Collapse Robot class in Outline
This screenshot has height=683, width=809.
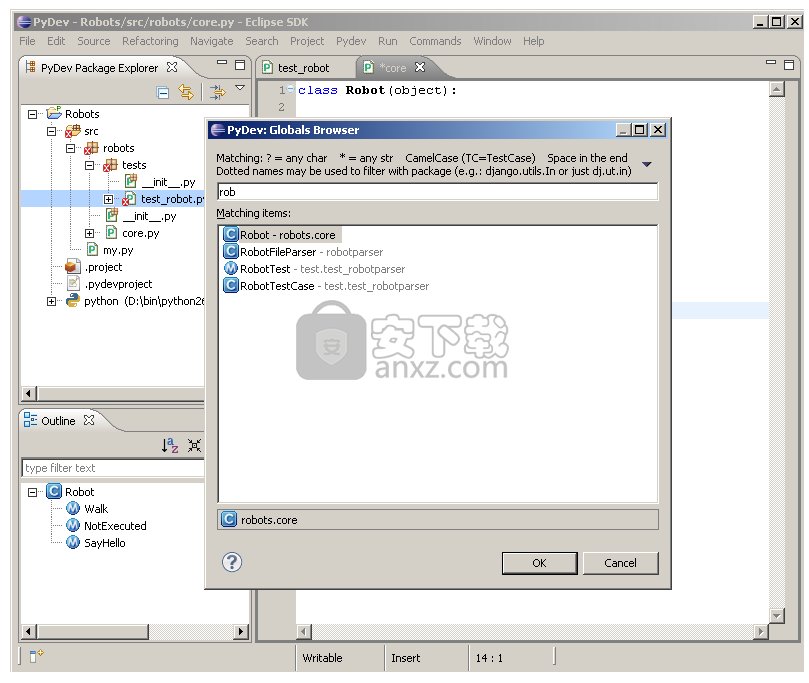pyautogui.click(x=33, y=492)
